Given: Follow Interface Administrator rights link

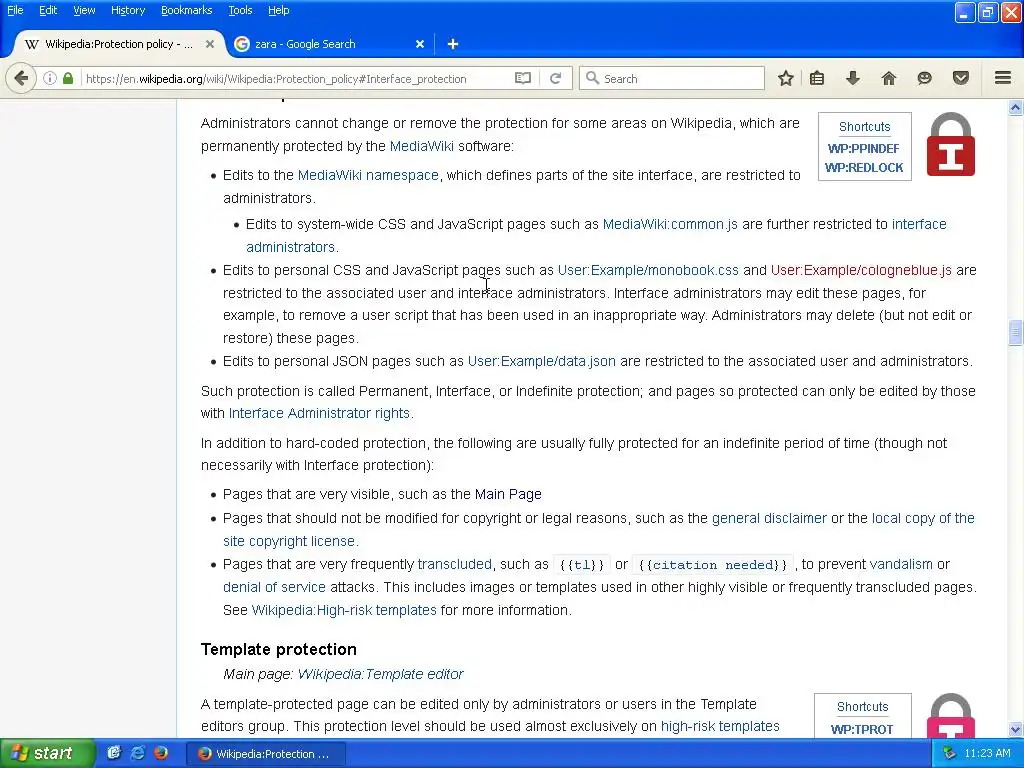Looking at the screenshot, I should click(x=319, y=413).
